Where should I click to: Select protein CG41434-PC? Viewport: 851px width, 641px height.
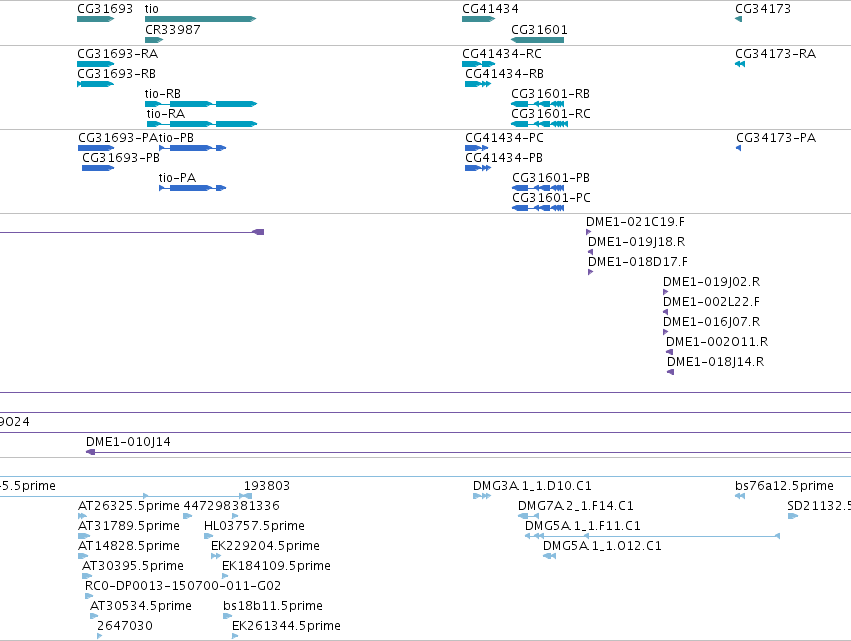pyautogui.click(x=504, y=138)
